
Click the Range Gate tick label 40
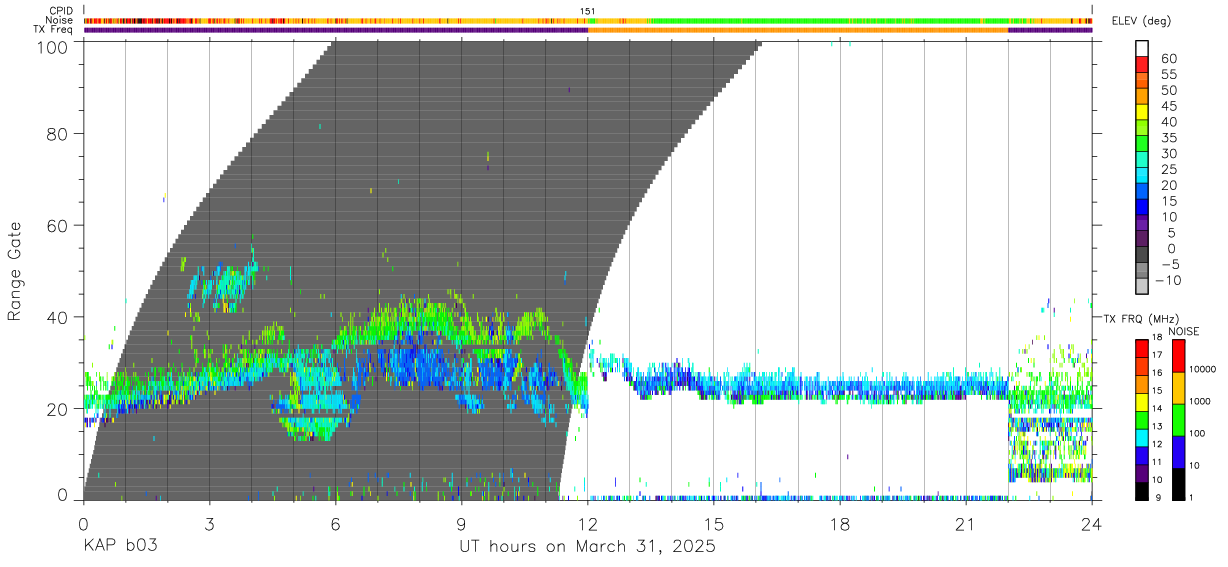point(56,317)
